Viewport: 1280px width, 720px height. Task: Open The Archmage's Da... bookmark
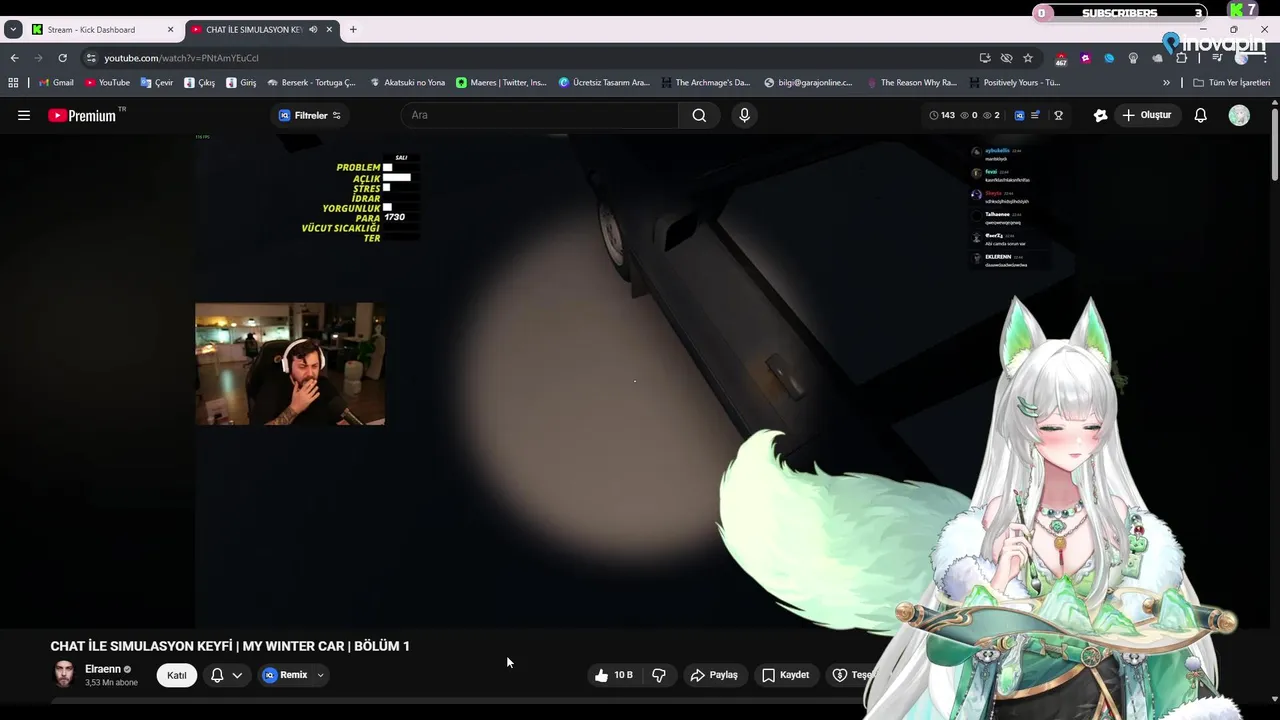coord(705,83)
